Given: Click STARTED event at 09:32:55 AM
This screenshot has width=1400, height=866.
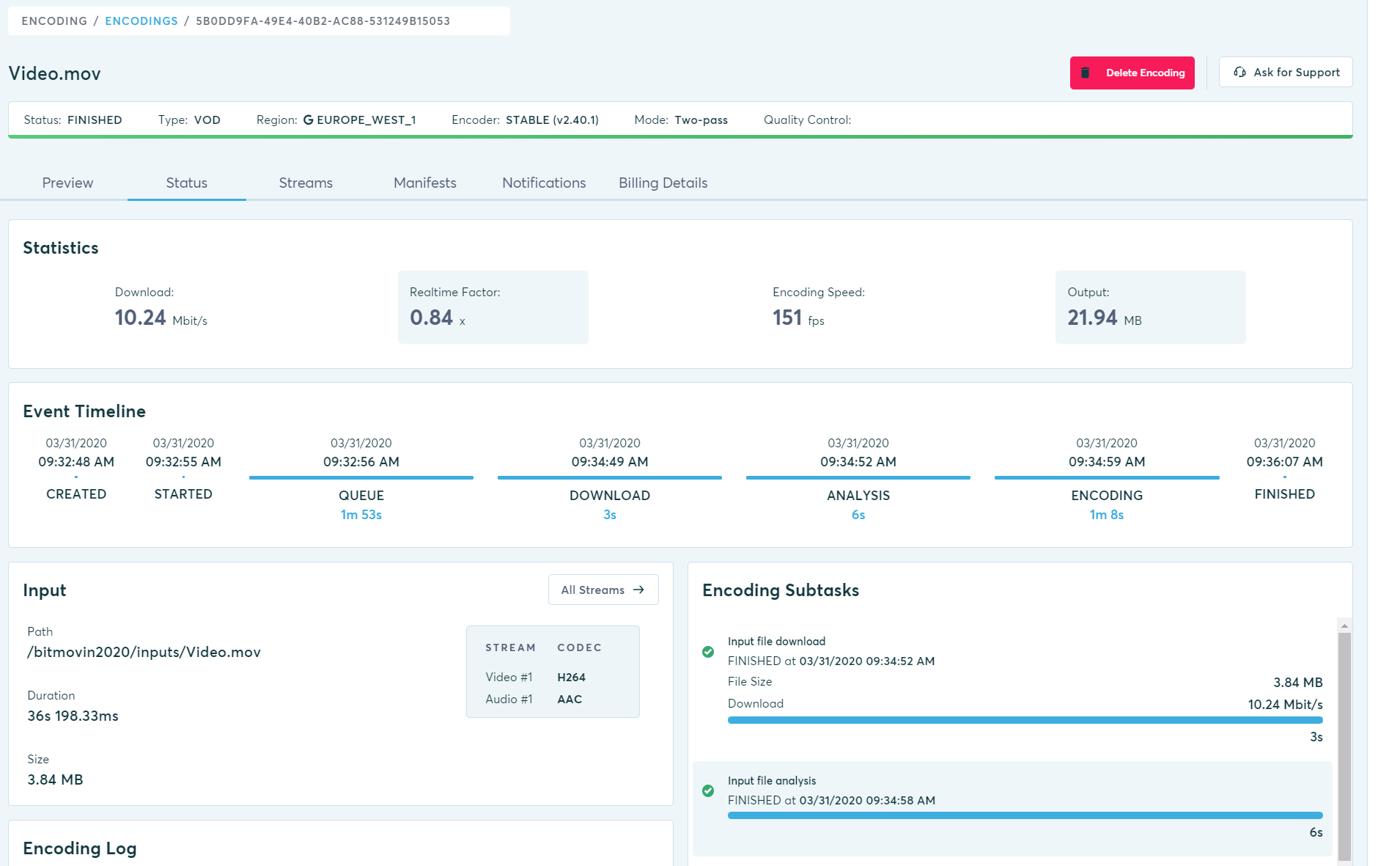Looking at the screenshot, I should 183,469.
